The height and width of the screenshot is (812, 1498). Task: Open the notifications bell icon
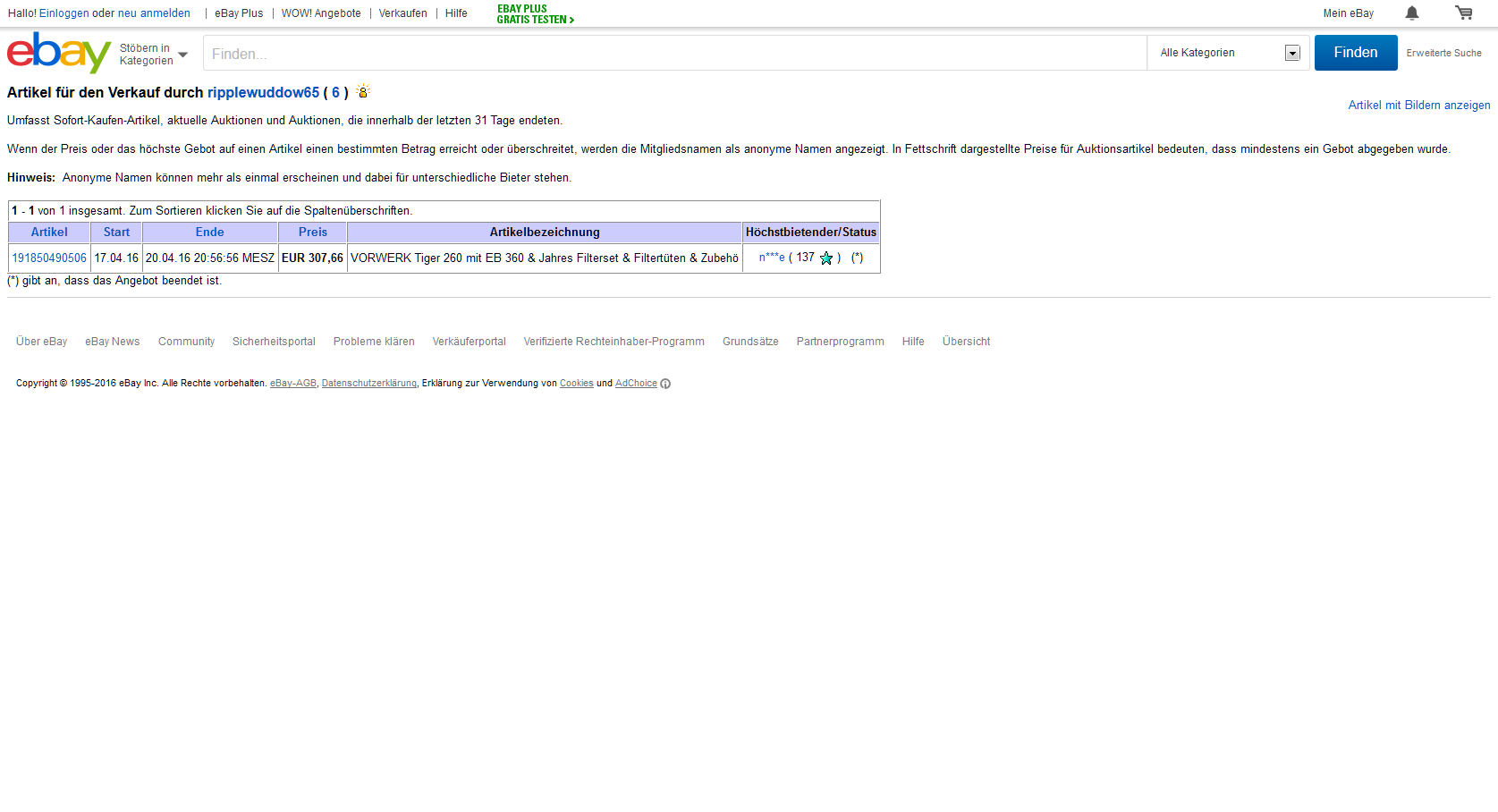1412,13
